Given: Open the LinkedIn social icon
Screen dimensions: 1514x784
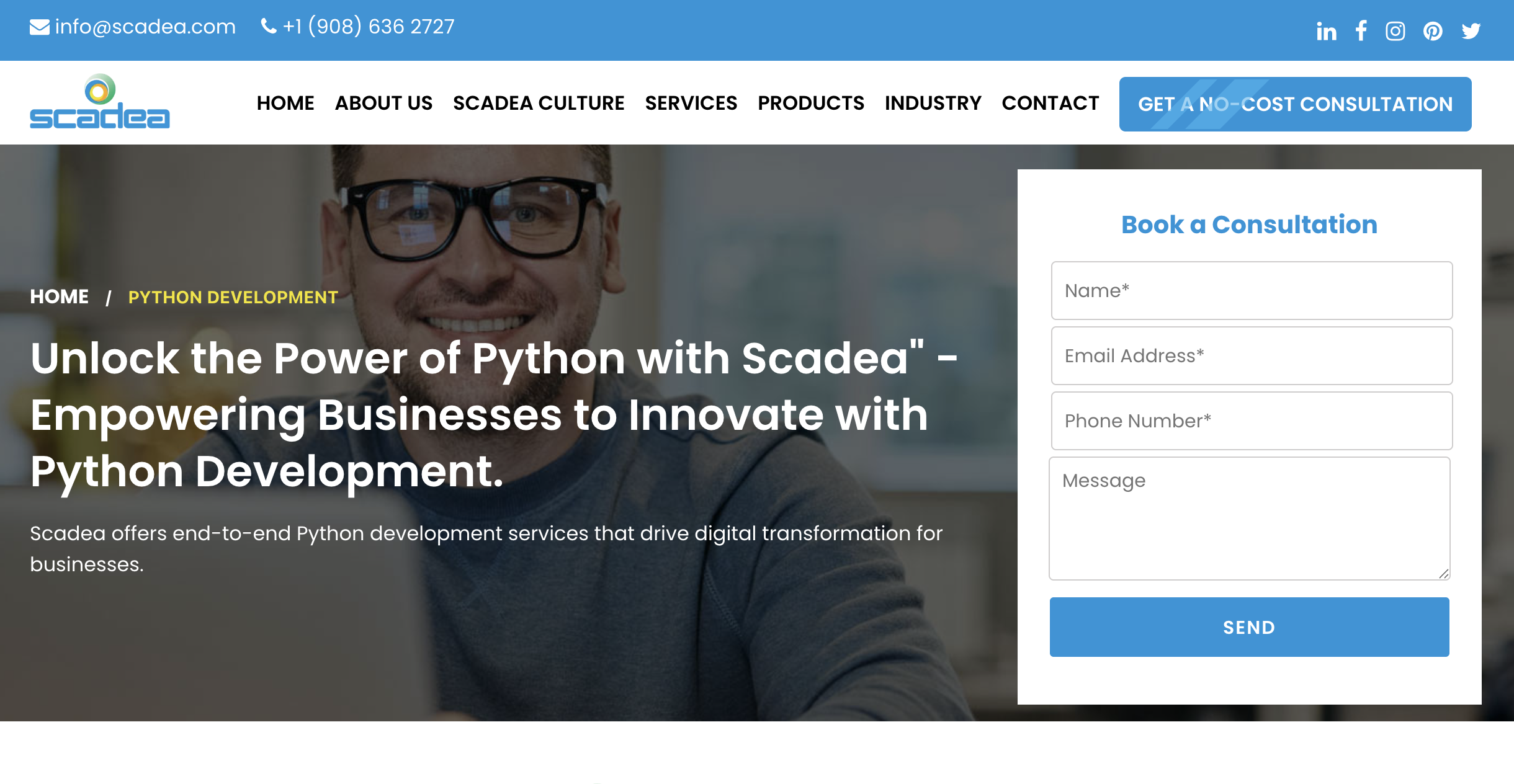Looking at the screenshot, I should 1326,31.
